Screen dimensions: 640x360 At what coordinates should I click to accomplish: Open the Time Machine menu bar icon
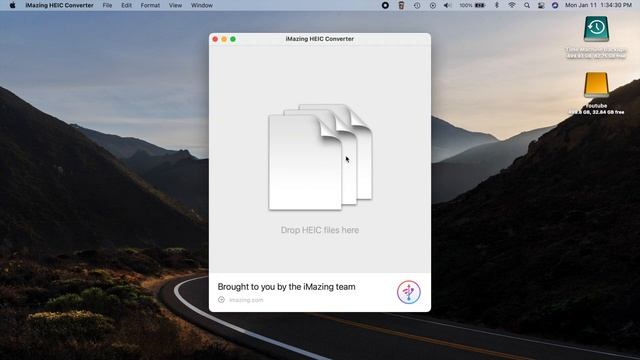click(417, 5)
